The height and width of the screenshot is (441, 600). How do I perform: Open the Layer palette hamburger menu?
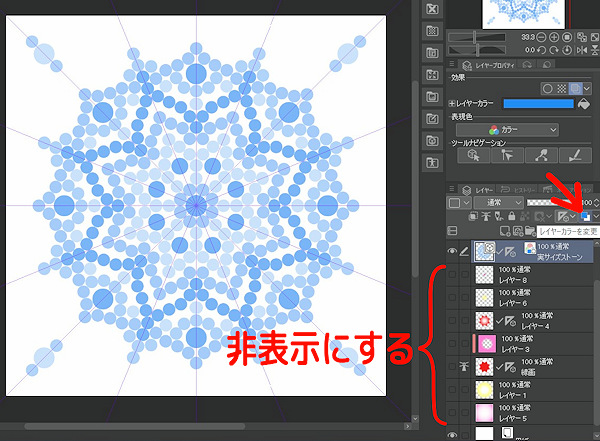pos(452,189)
